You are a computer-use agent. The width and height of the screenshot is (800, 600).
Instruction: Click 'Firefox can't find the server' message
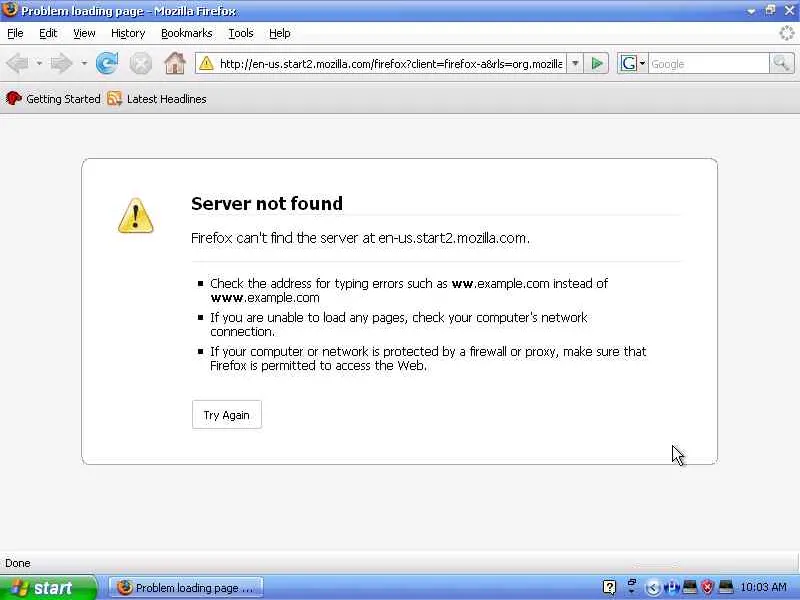click(360, 238)
